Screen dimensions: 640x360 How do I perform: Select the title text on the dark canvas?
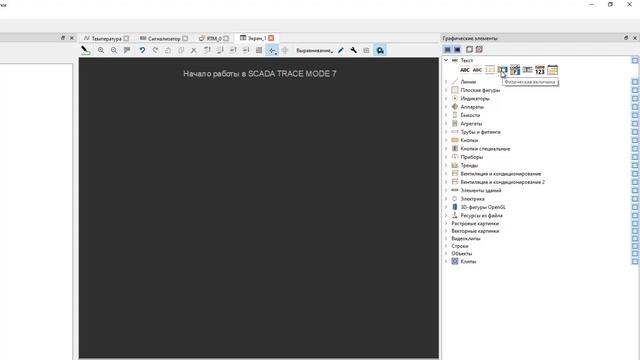(x=260, y=74)
